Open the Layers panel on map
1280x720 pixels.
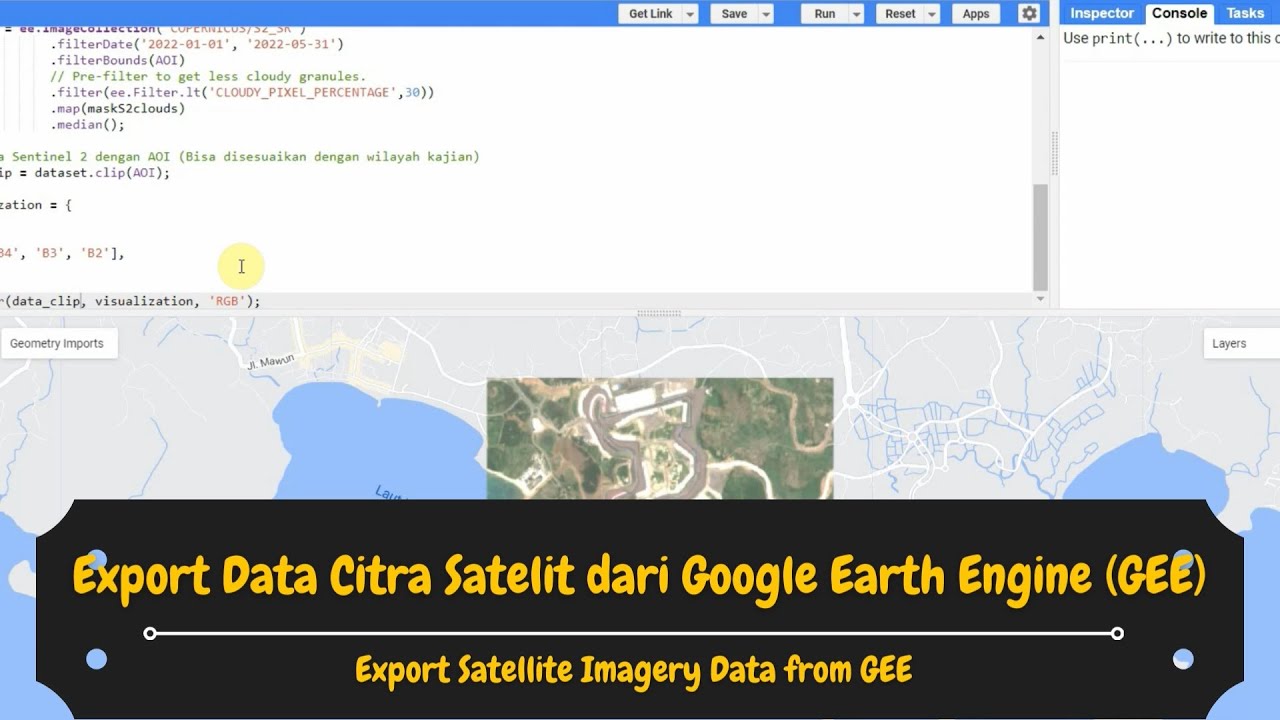[1241, 343]
